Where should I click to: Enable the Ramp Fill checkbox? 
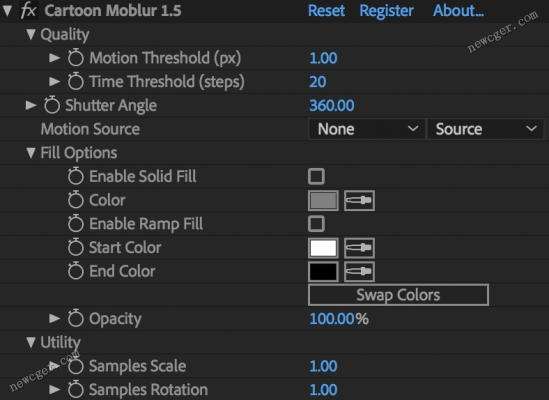(x=316, y=224)
